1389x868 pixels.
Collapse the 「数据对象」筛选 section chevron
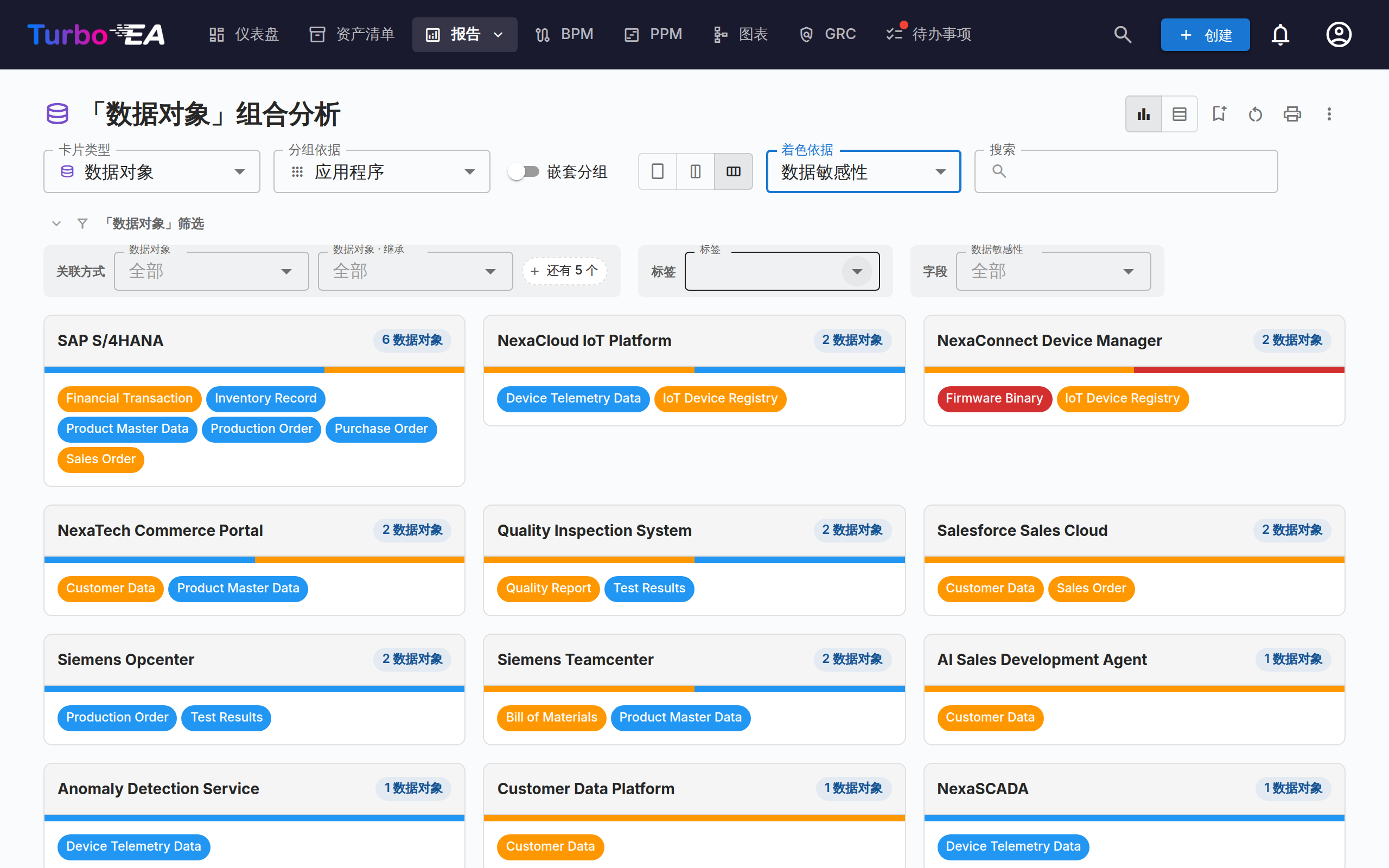pyautogui.click(x=56, y=224)
